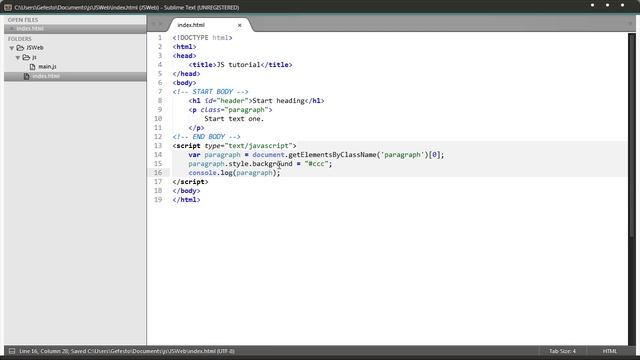
Task: Click the 'FOLDERS' sidebar heading
Action: point(20,39)
